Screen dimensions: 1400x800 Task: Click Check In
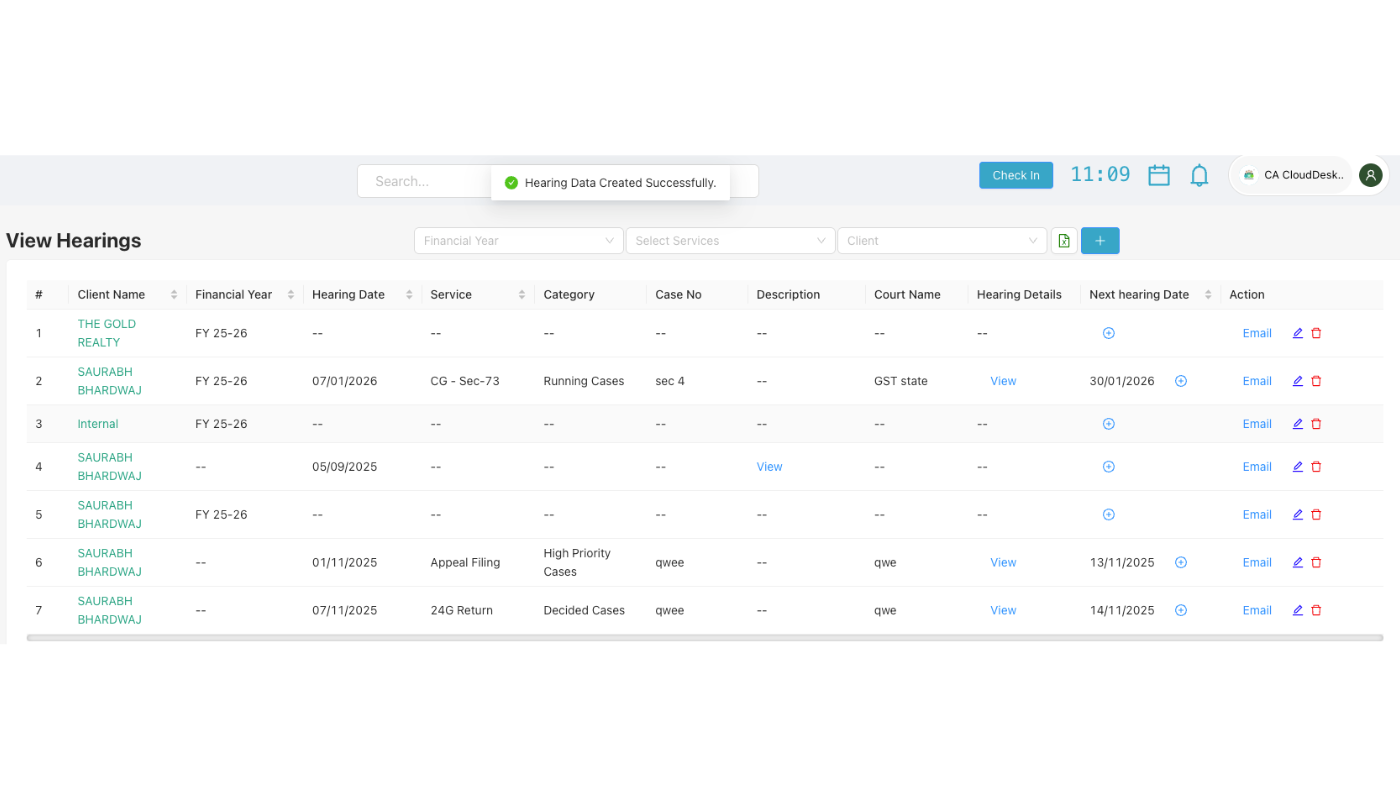pyautogui.click(x=1015, y=174)
